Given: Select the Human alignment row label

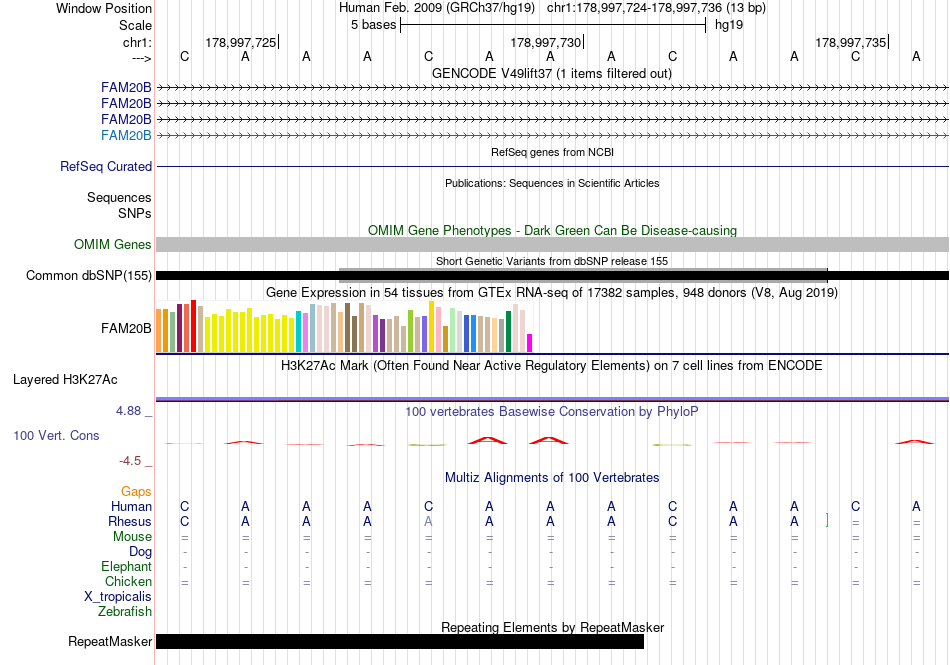Looking at the screenshot, I should [131, 506].
